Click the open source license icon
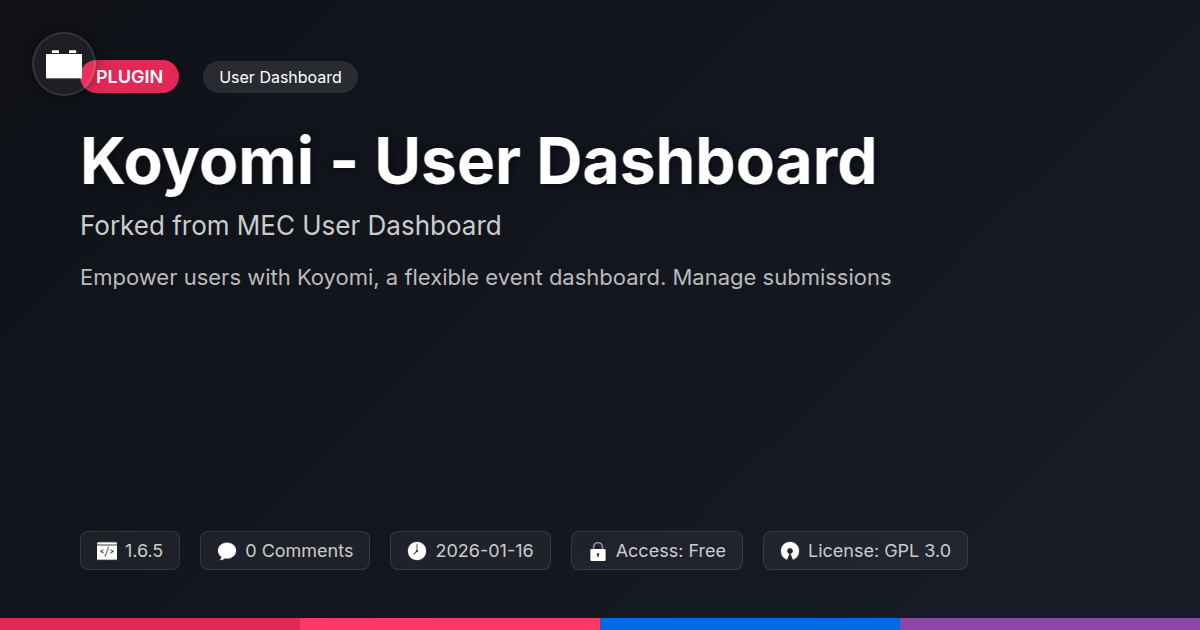Viewport: 1200px width, 630px height. coord(790,551)
